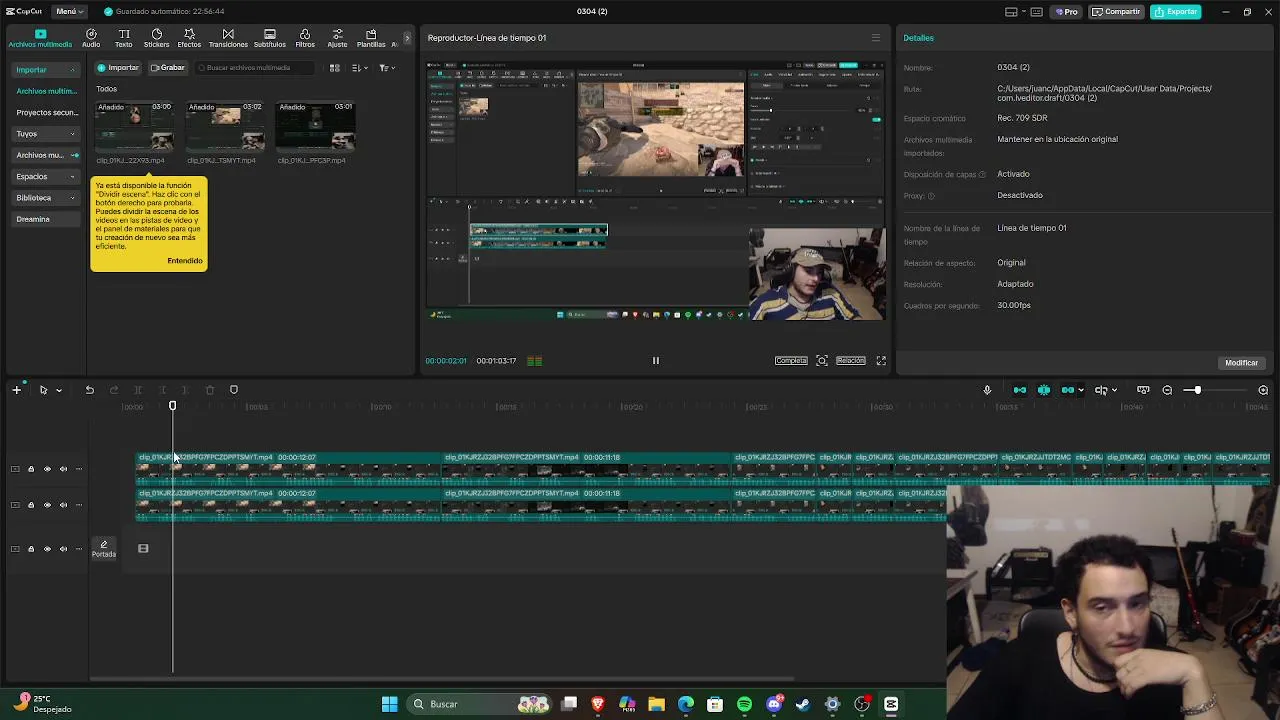This screenshot has height=720, width=1280.
Task: Mute the top video track audio
Action: click(x=63, y=469)
